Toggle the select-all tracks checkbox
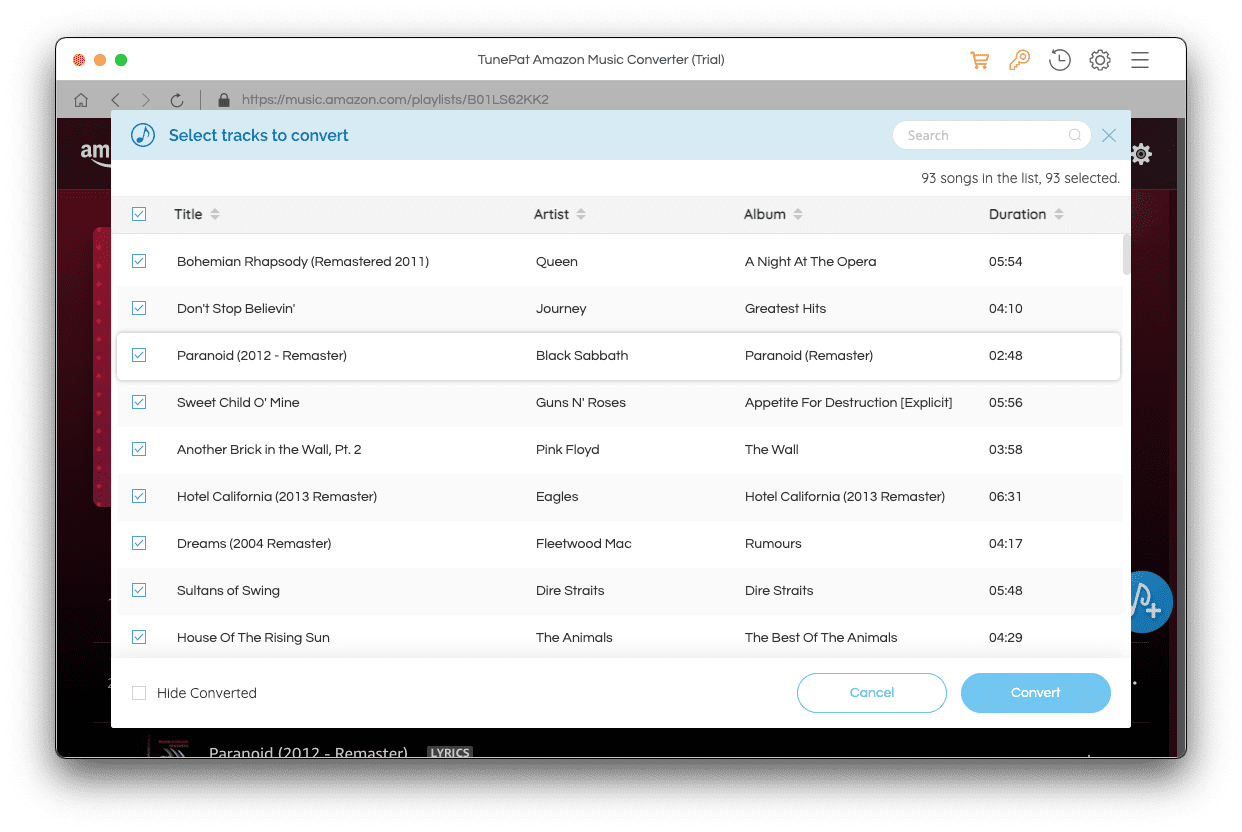Screen dimensions: 1242x832 [139, 214]
